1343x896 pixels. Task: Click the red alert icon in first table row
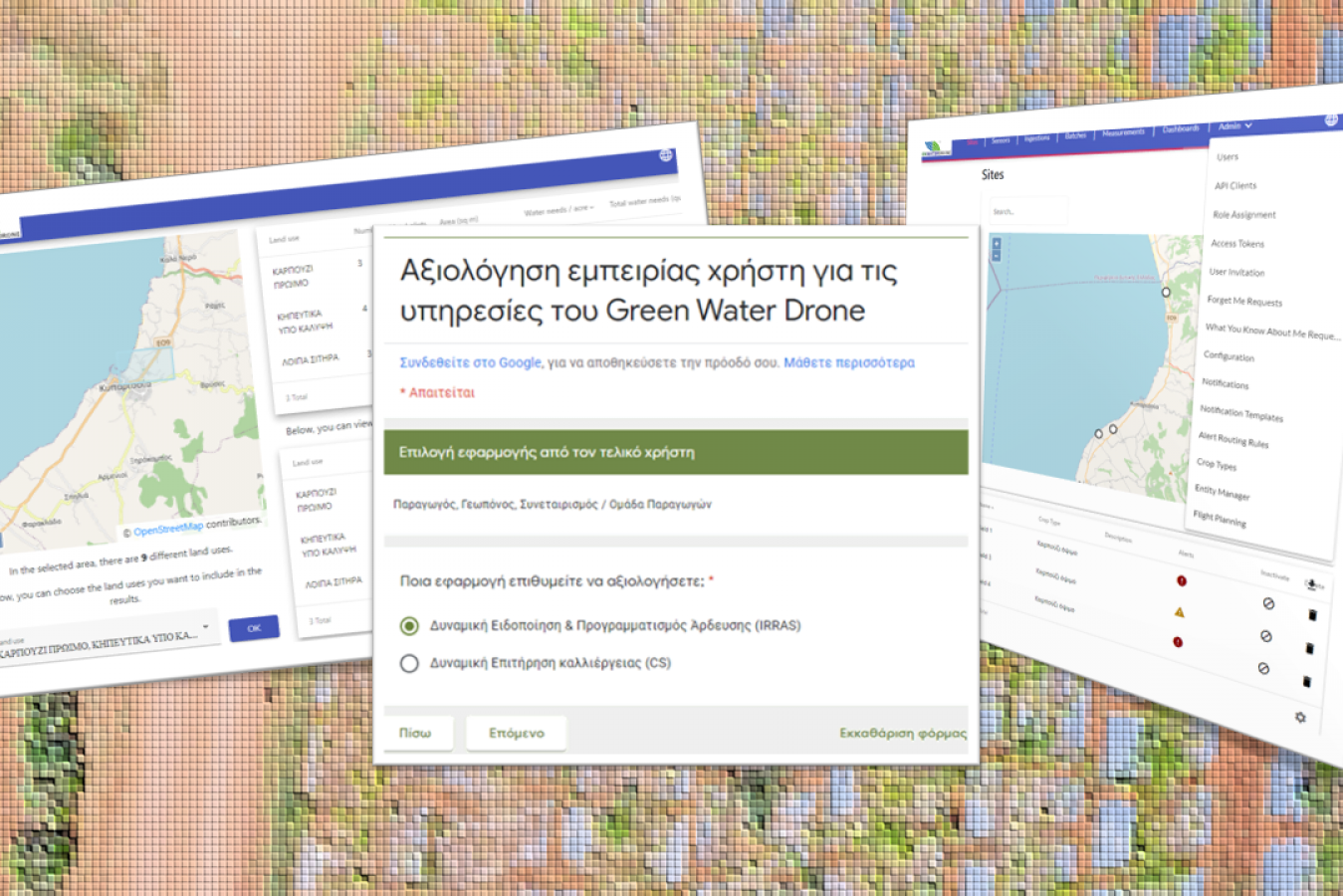click(x=1182, y=580)
